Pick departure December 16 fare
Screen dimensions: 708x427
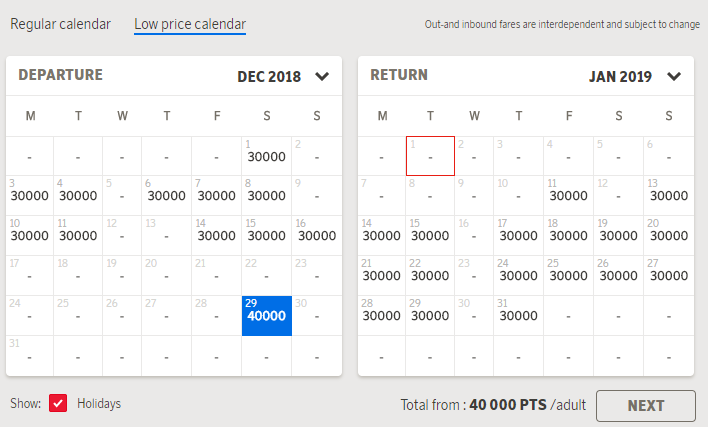tap(316, 236)
